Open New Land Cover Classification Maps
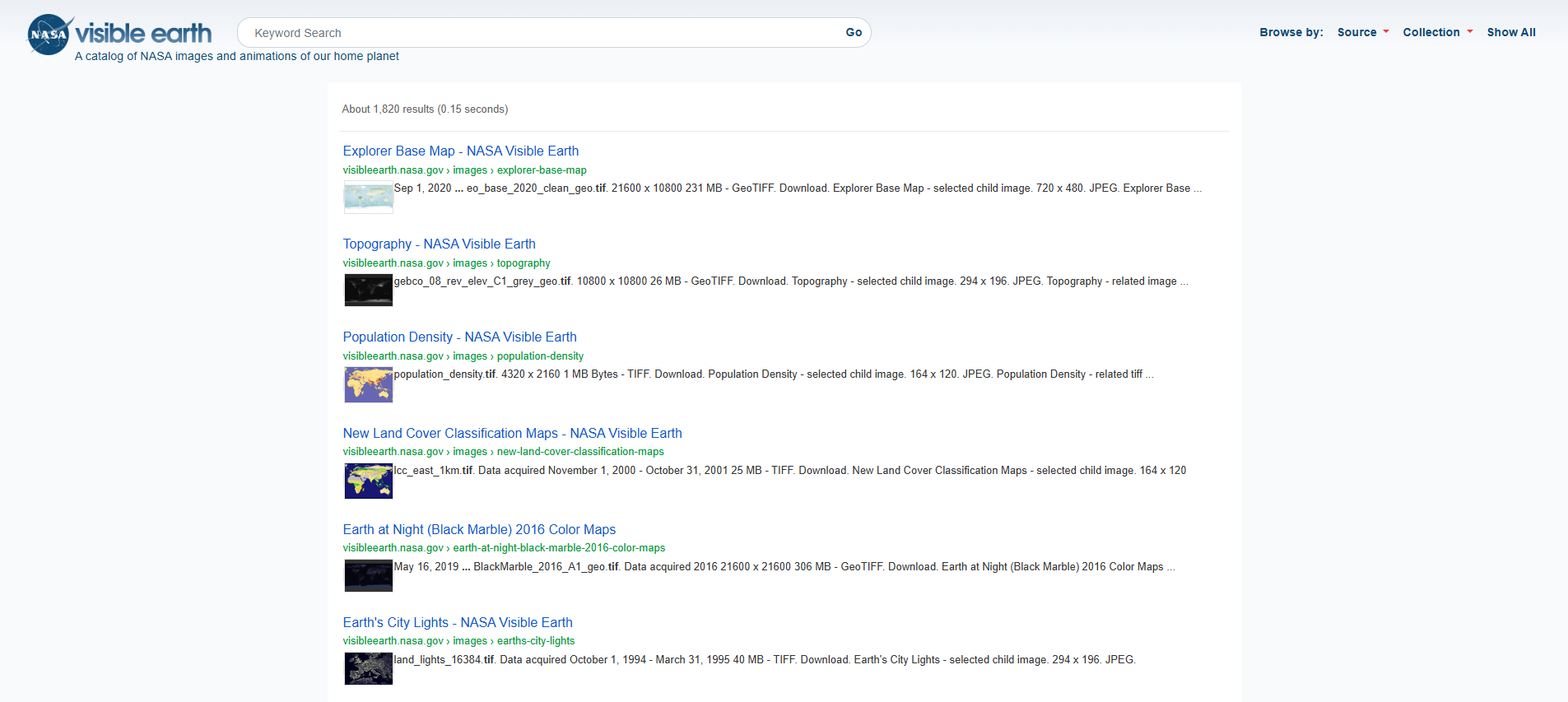 click(512, 433)
